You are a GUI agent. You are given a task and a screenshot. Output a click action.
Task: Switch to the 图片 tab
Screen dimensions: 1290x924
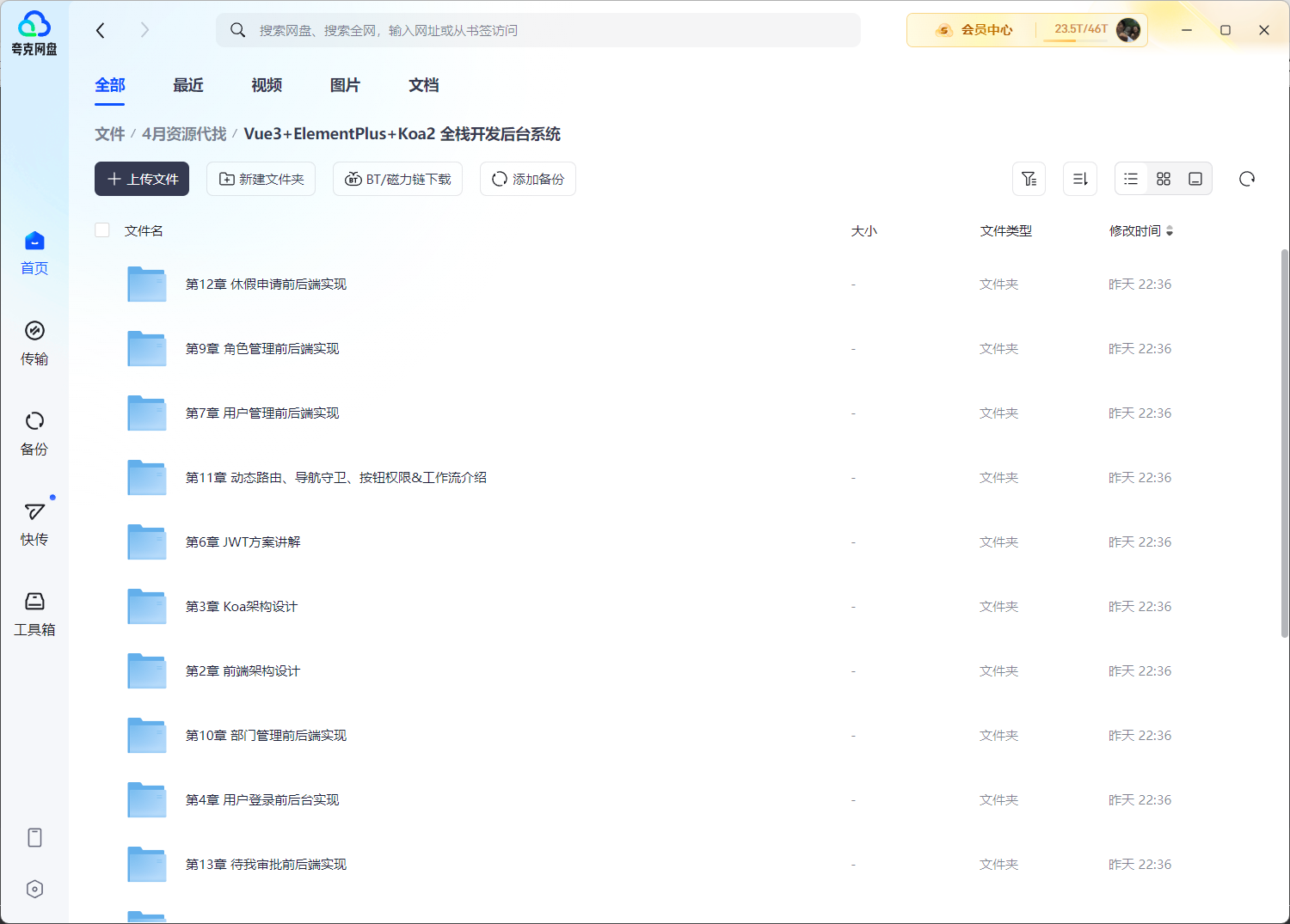(x=345, y=85)
